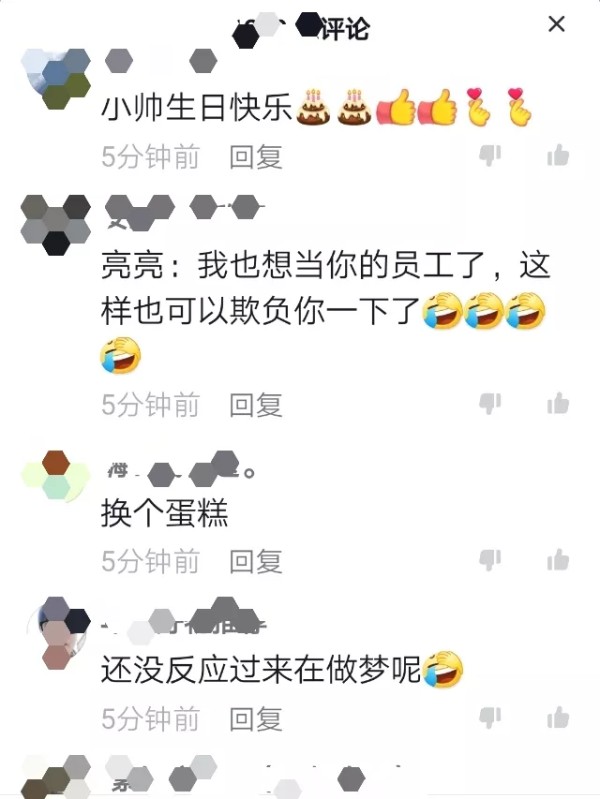Reply to the 亮亮 comment
This screenshot has width=600, height=799.
(255, 405)
